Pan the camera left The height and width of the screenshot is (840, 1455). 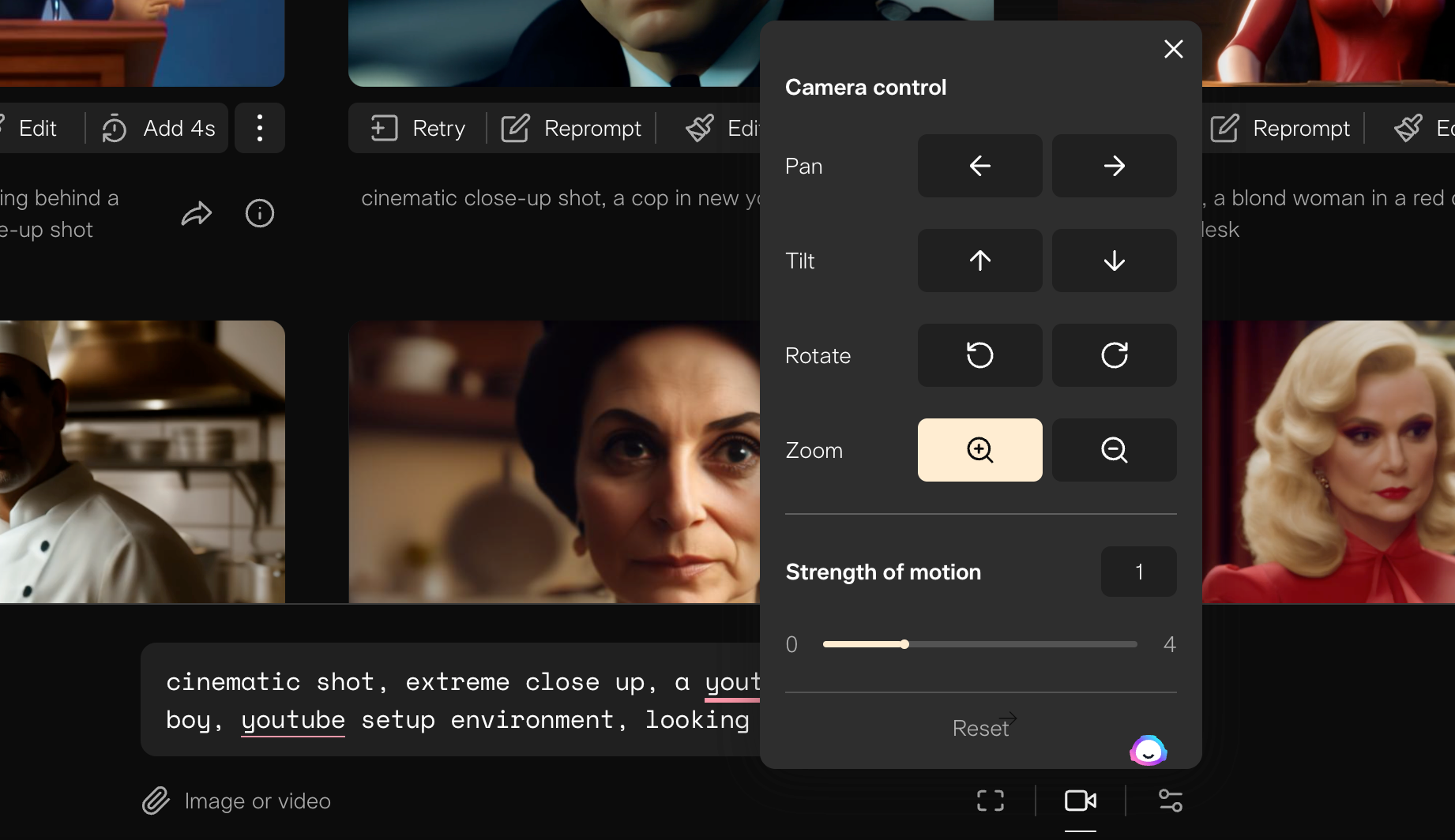point(979,166)
